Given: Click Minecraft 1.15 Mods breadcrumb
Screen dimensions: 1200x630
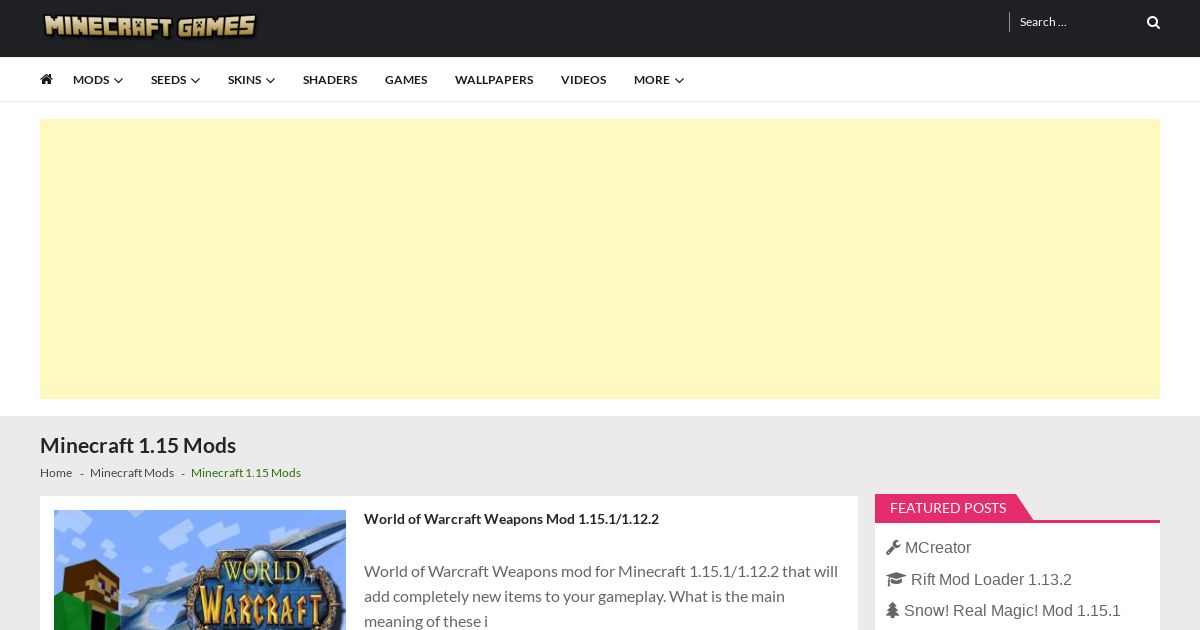Looking at the screenshot, I should [x=246, y=473].
